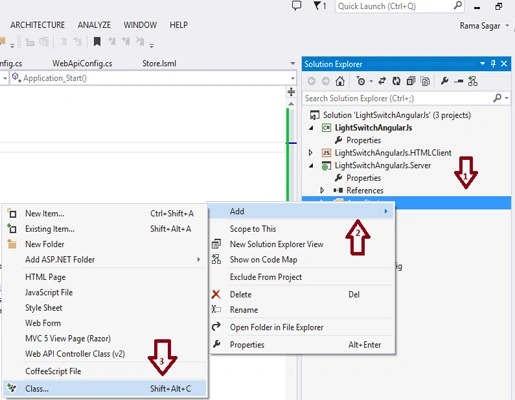The width and height of the screenshot is (515, 400).
Task: Toggle the pin on Solution Explorer panel
Action: point(493,64)
